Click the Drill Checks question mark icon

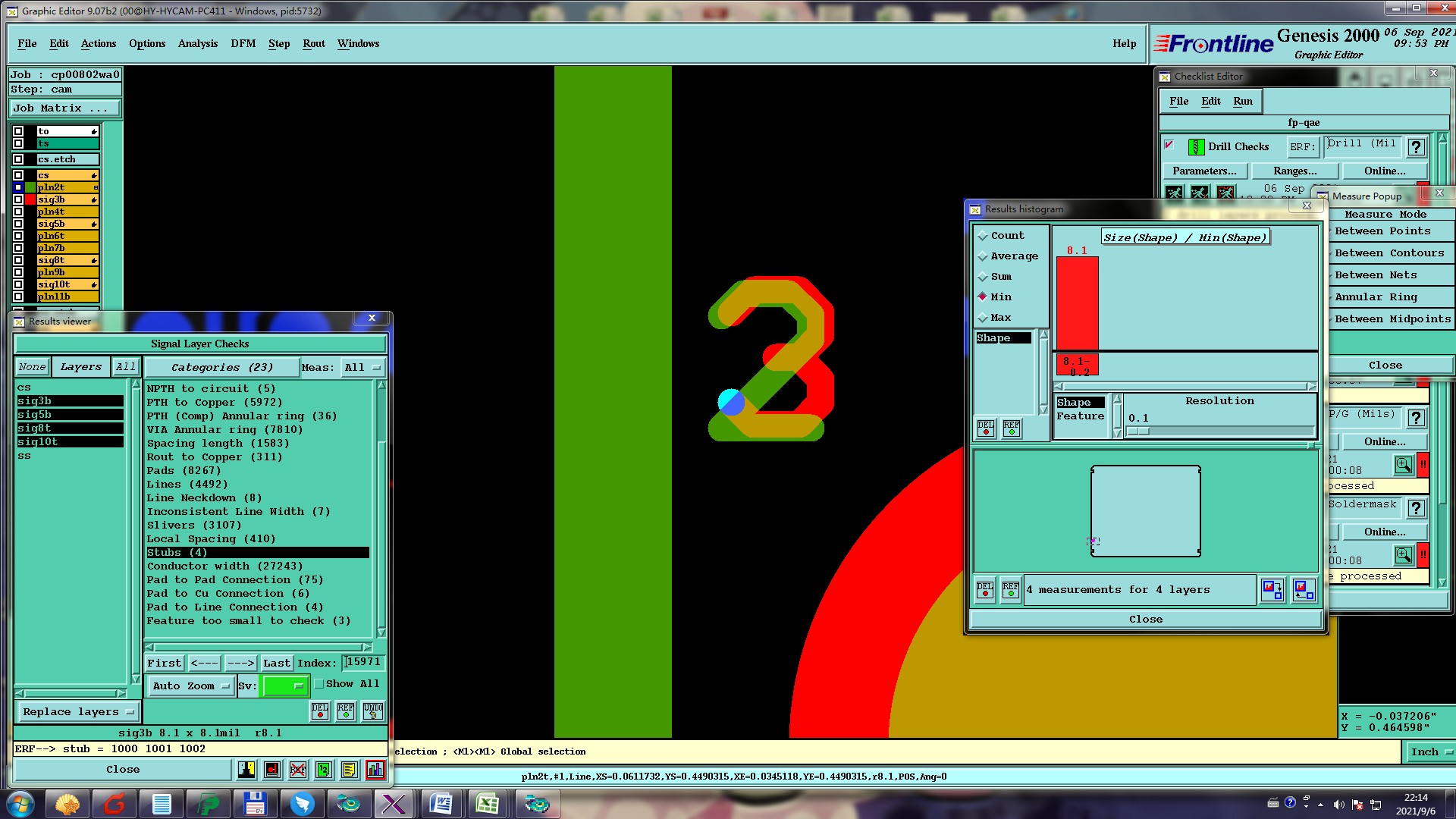click(1415, 147)
